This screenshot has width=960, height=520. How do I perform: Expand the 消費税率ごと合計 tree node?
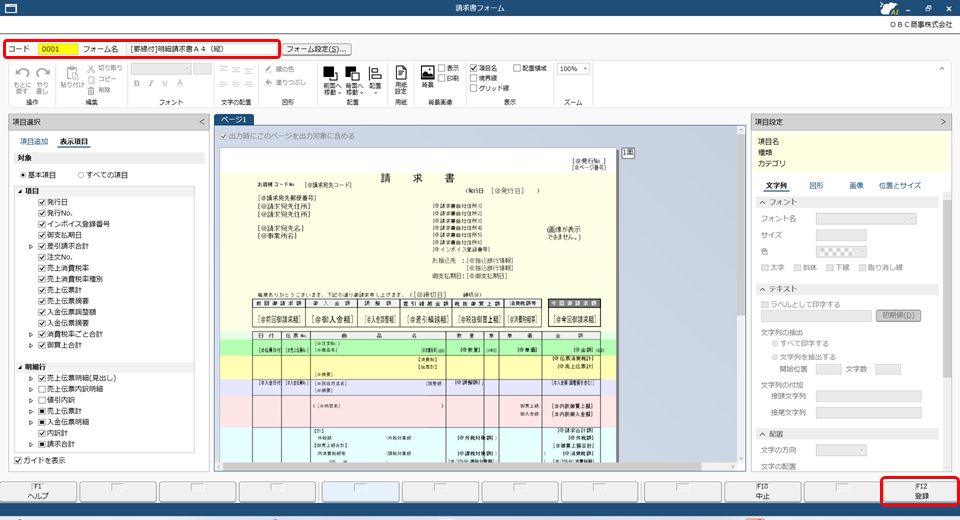click(31, 334)
